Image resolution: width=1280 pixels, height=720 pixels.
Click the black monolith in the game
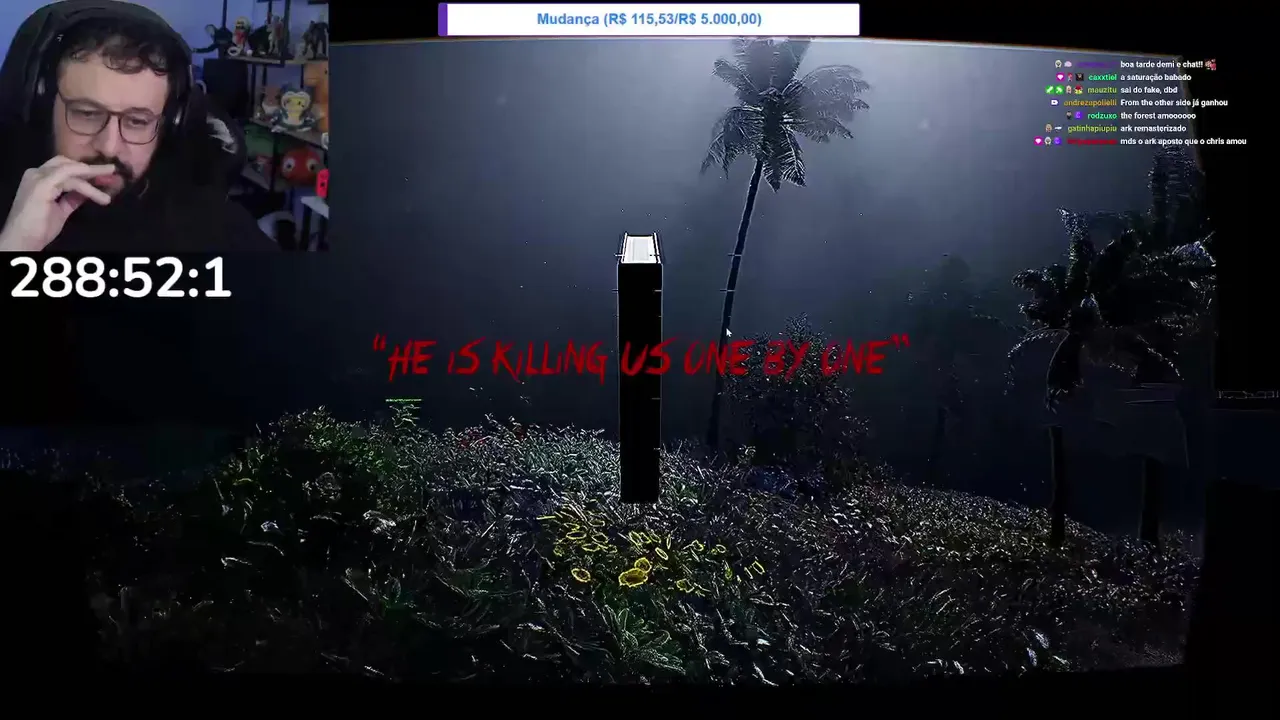pyautogui.click(x=639, y=368)
